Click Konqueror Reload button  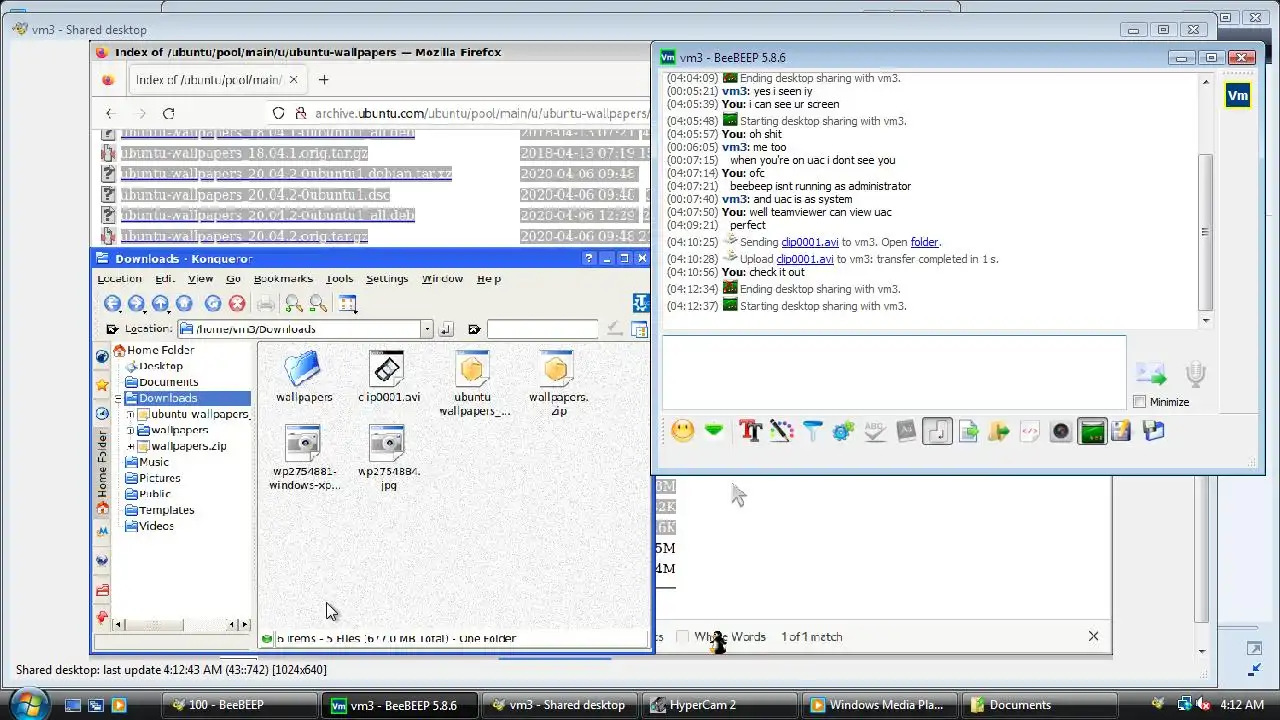(213, 303)
